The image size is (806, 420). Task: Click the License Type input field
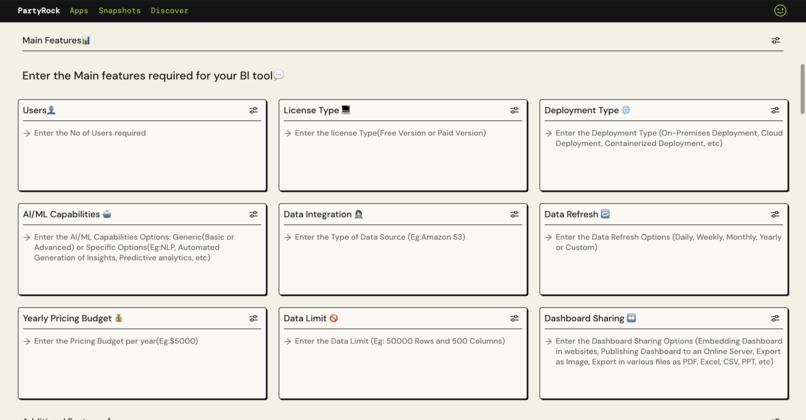[x=403, y=157]
